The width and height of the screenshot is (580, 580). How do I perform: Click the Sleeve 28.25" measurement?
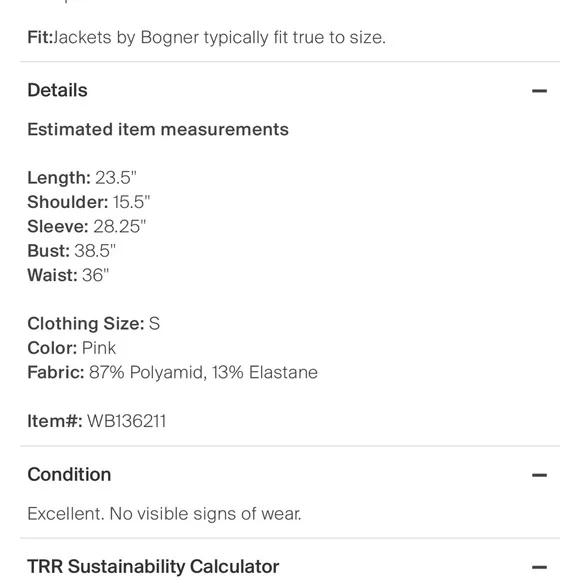click(x=87, y=226)
